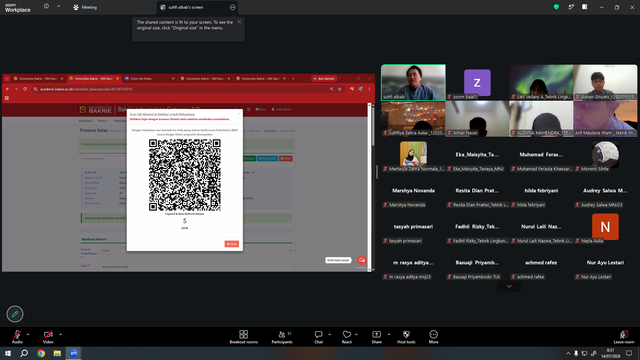Open Windows taskbar search
Screen dimensions: 640x360
coord(24,353)
